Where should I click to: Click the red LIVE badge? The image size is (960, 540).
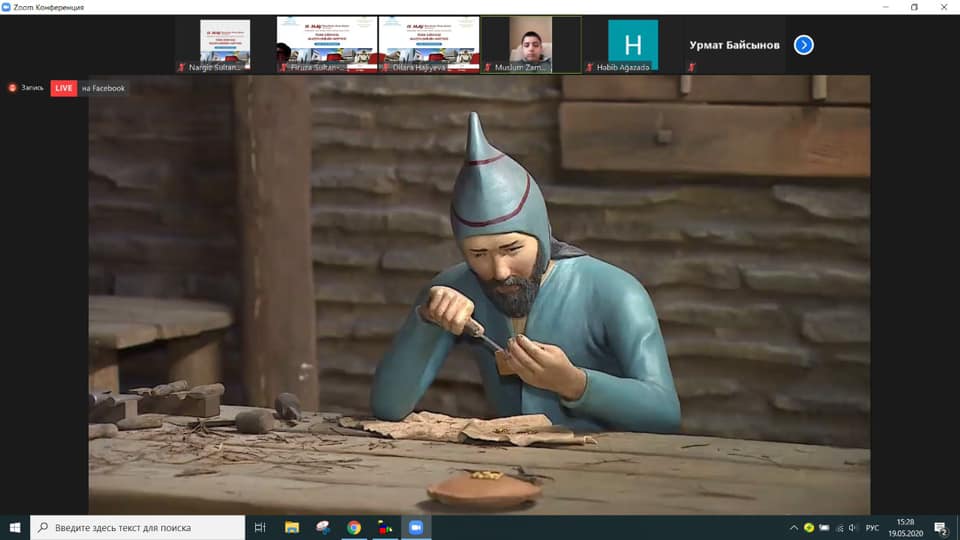[x=64, y=88]
